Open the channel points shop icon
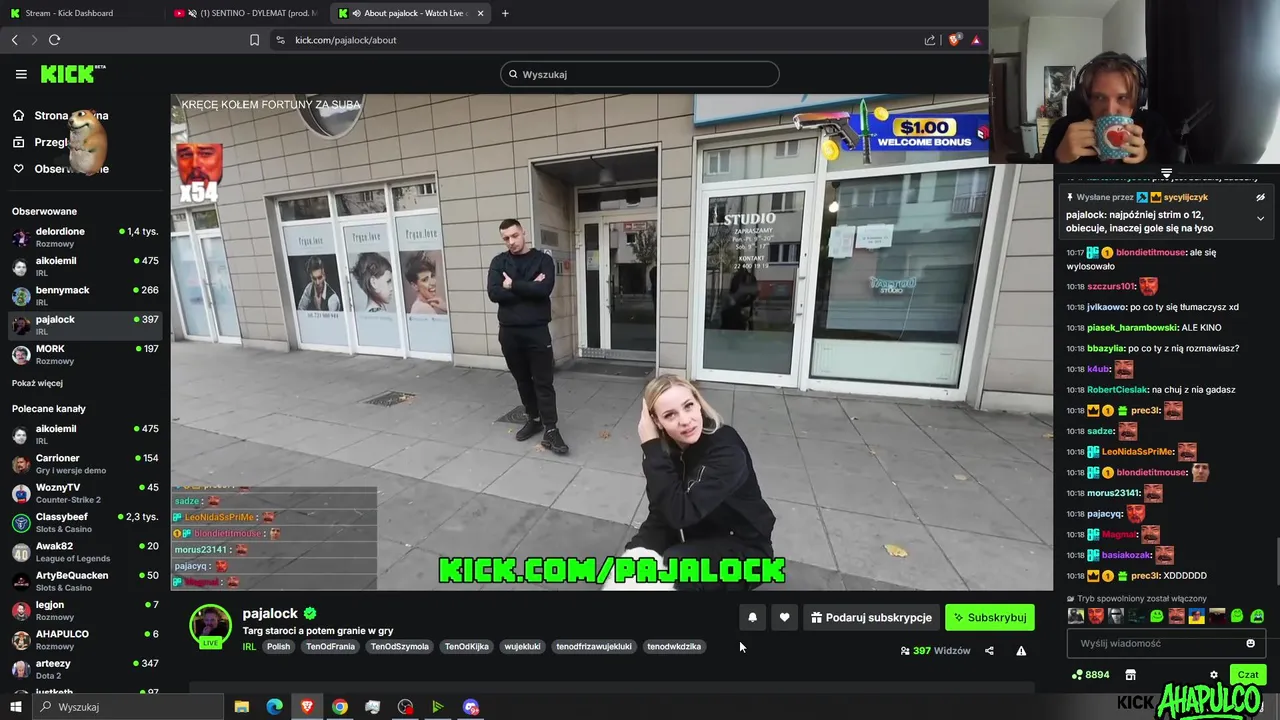This screenshot has height=720, width=1280. pyautogui.click(x=1130, y=675)
